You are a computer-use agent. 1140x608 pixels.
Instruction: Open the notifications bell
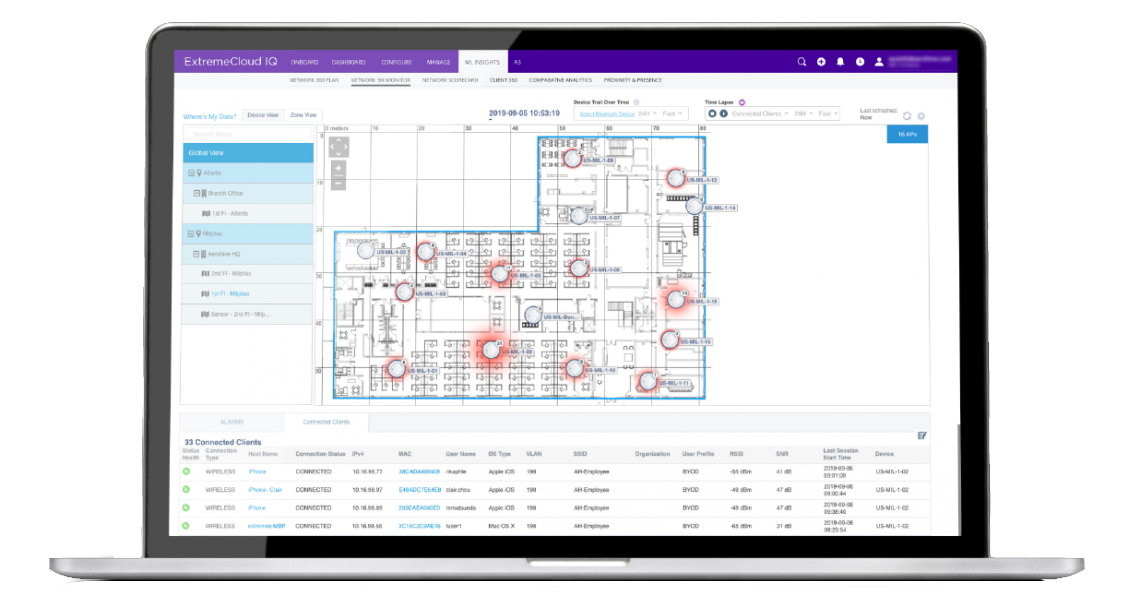(x=840, y=62)
